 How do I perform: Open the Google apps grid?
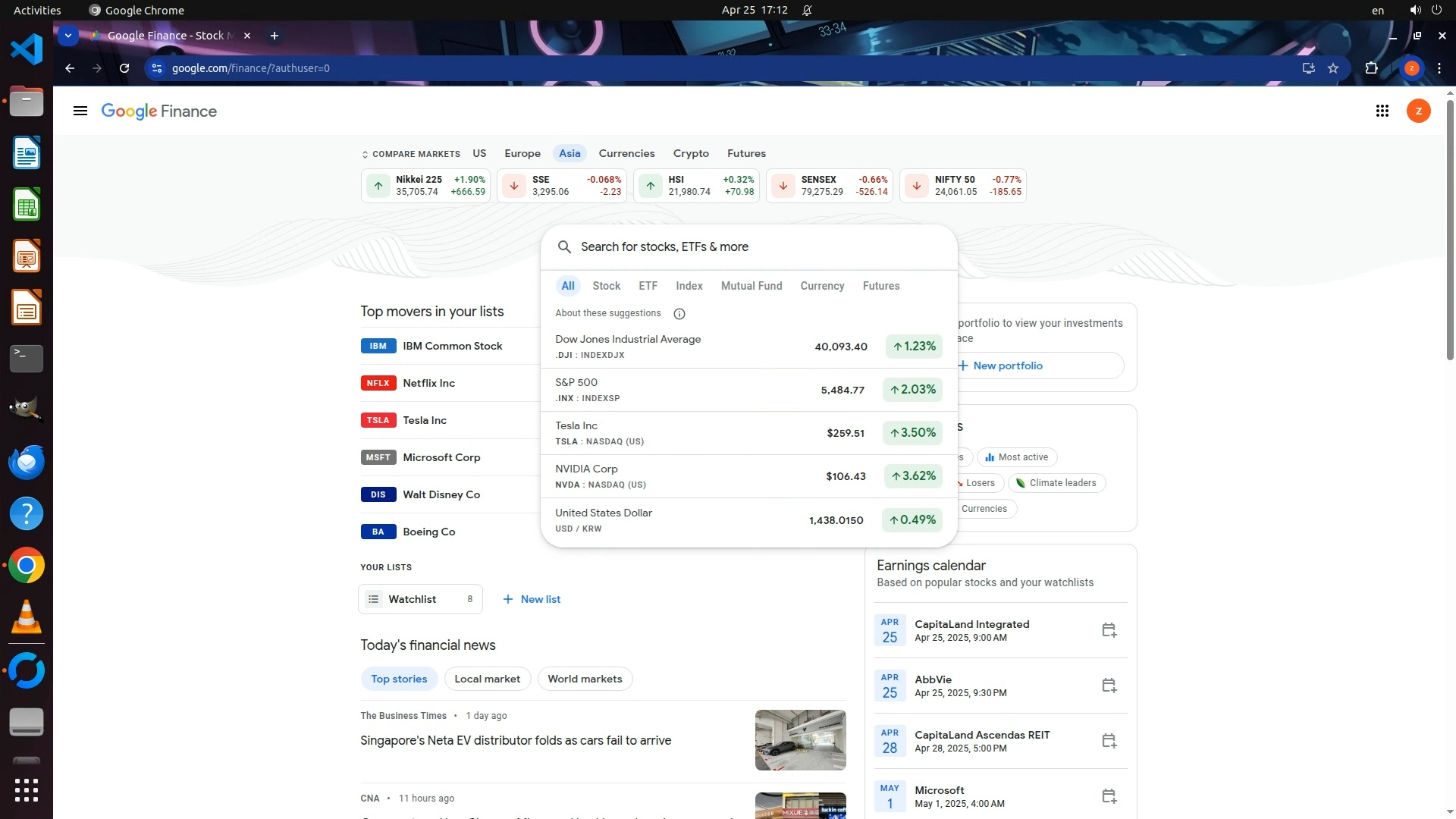pyautogui.click(x=1382, y=111)
